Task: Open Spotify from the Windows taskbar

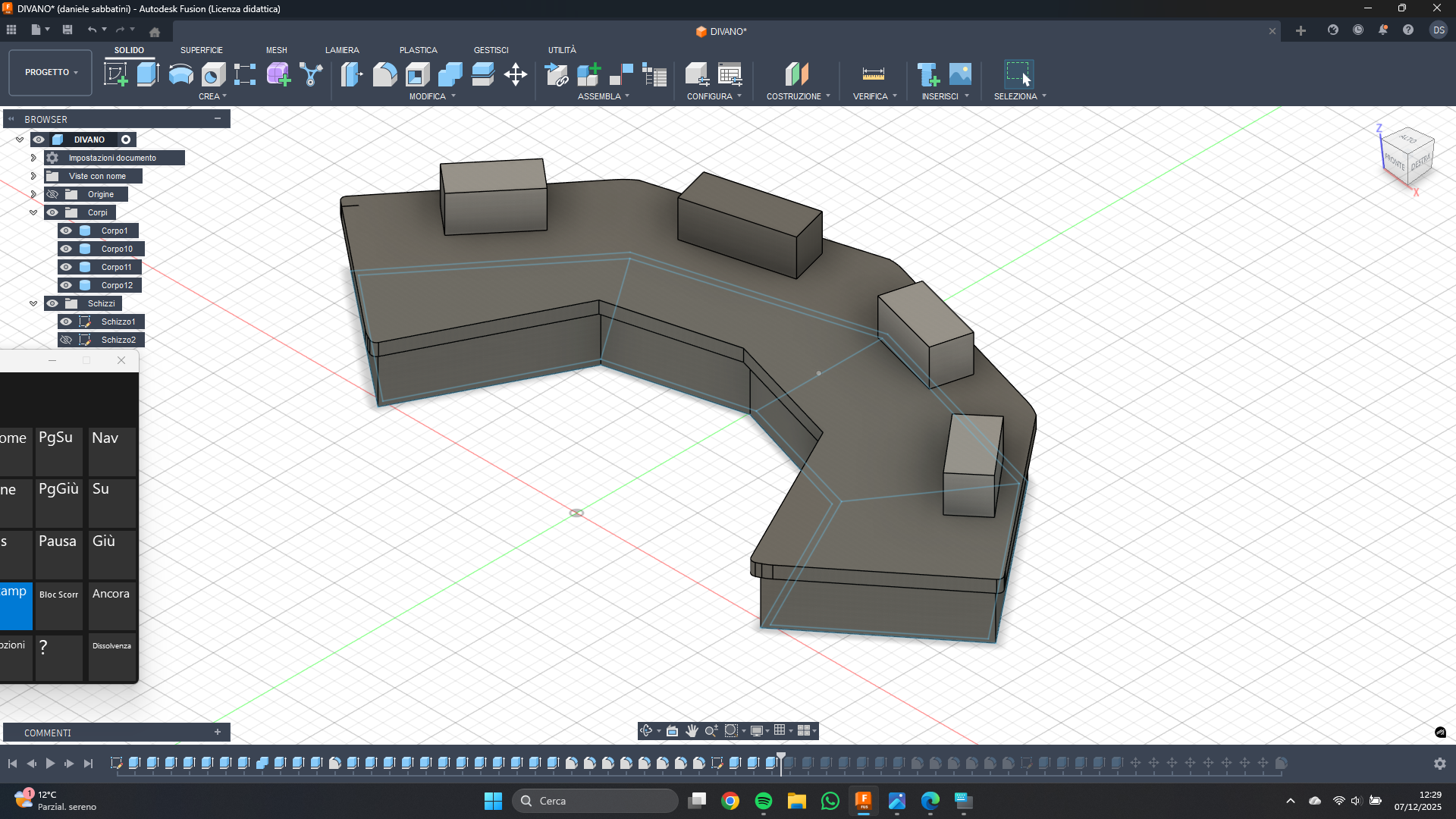Action: (764, 801)
